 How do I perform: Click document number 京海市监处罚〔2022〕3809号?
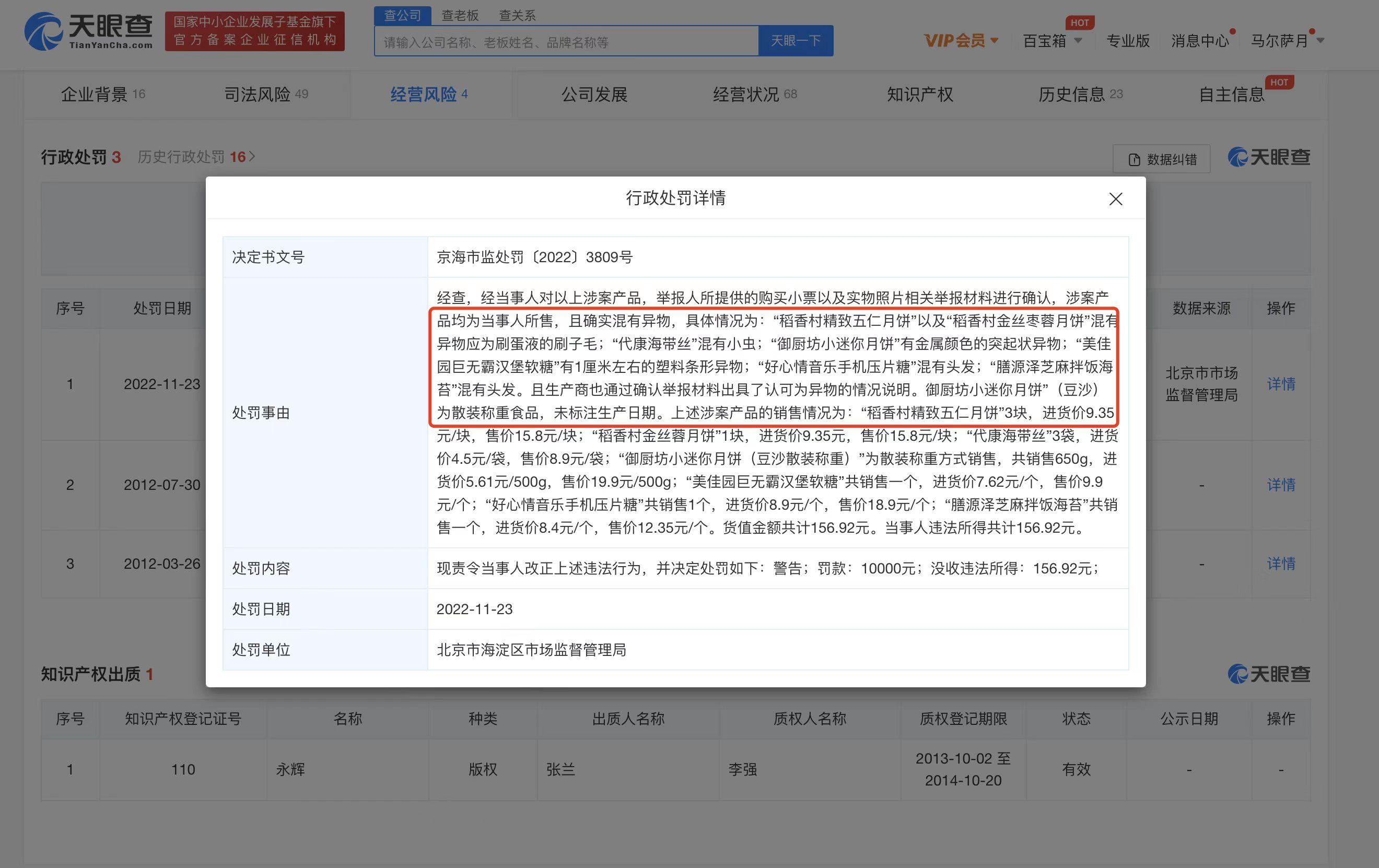pos(534,257)
